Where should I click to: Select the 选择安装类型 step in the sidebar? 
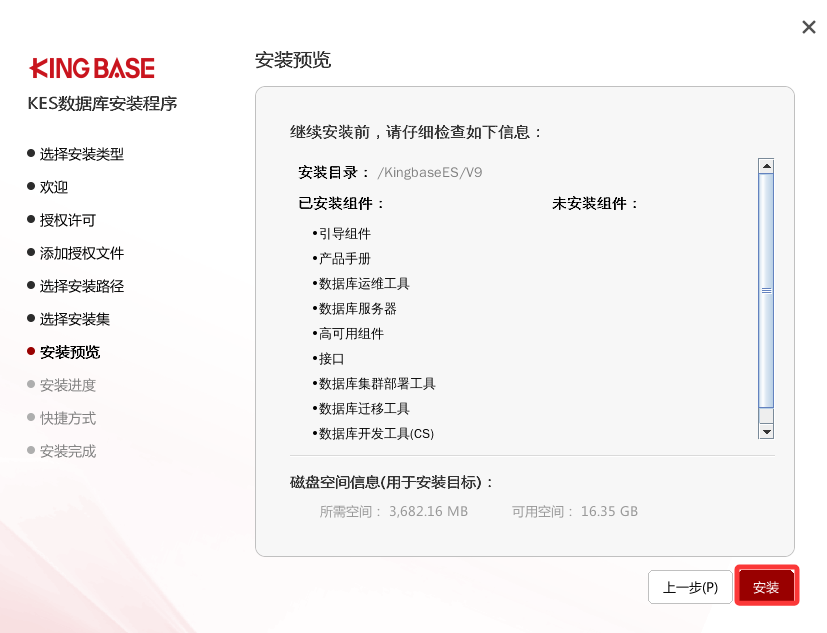coord(81,154)
